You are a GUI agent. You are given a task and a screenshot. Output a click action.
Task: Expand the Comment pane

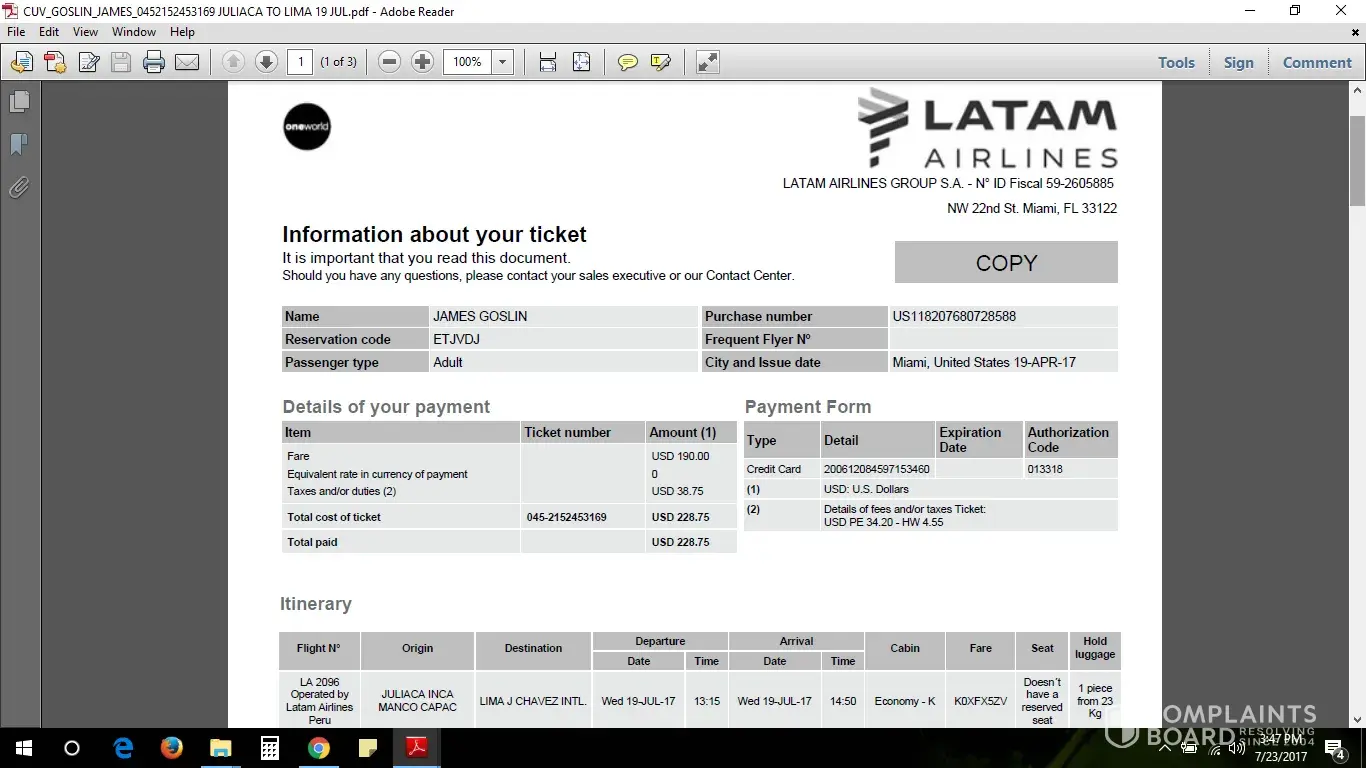(1317, 62)
